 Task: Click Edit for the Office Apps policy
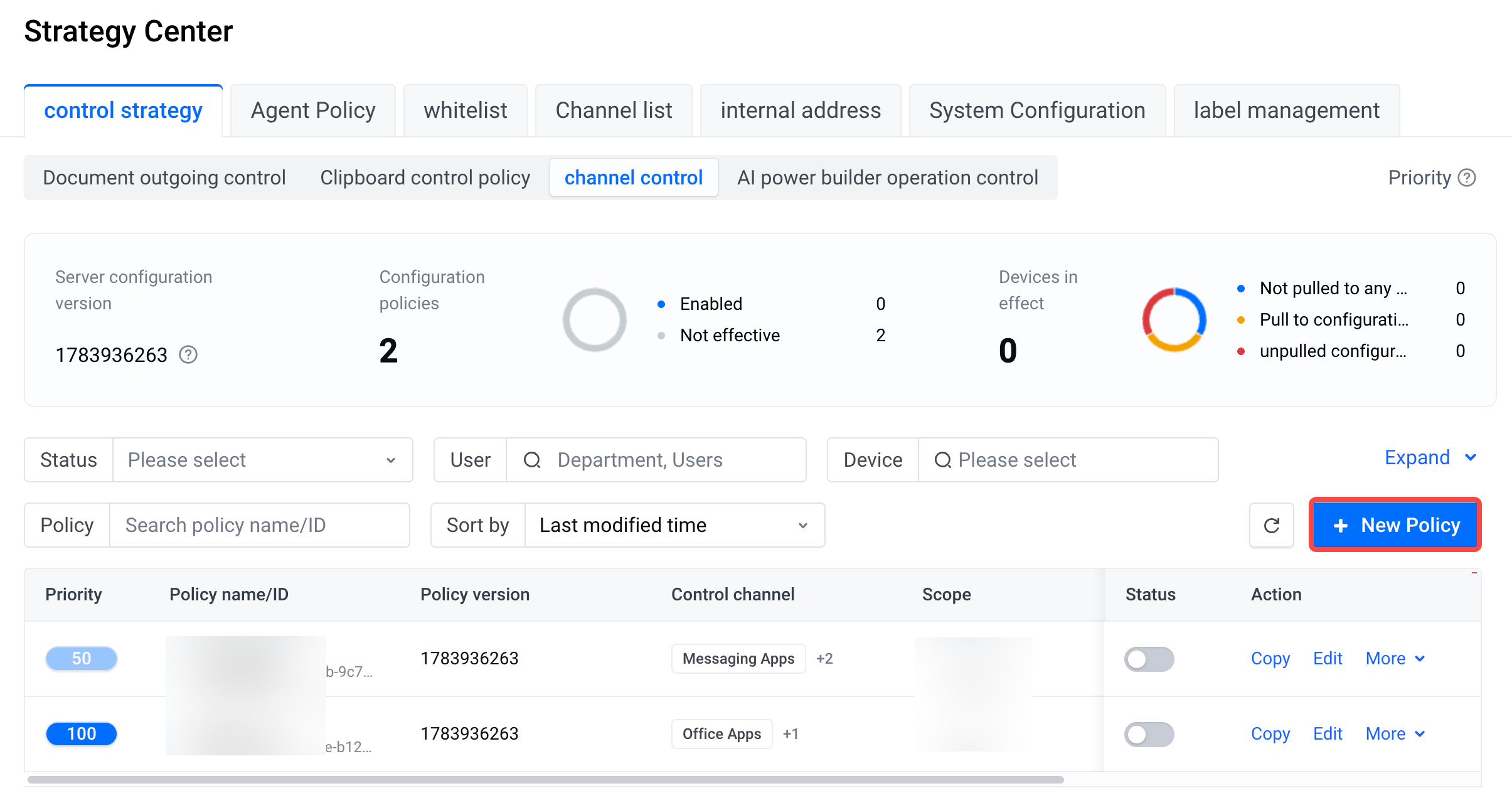click(x=1328, y=734)
